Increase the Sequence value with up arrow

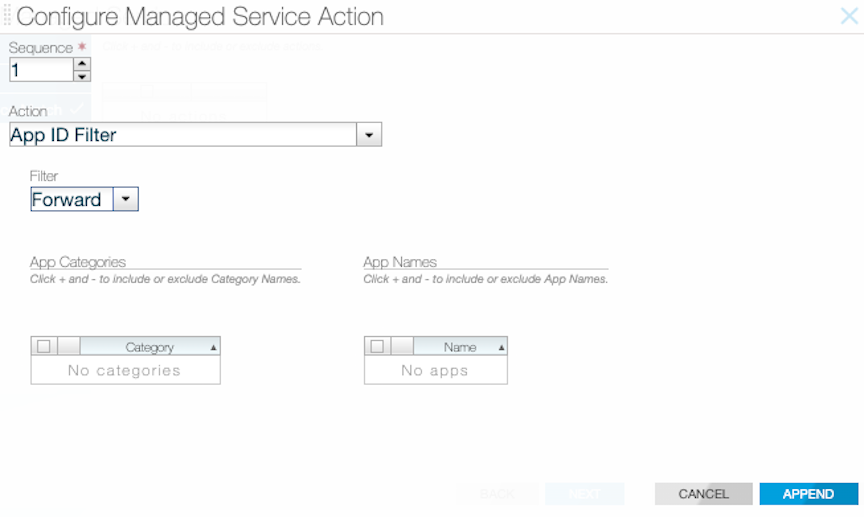click(x=82, y=63)
